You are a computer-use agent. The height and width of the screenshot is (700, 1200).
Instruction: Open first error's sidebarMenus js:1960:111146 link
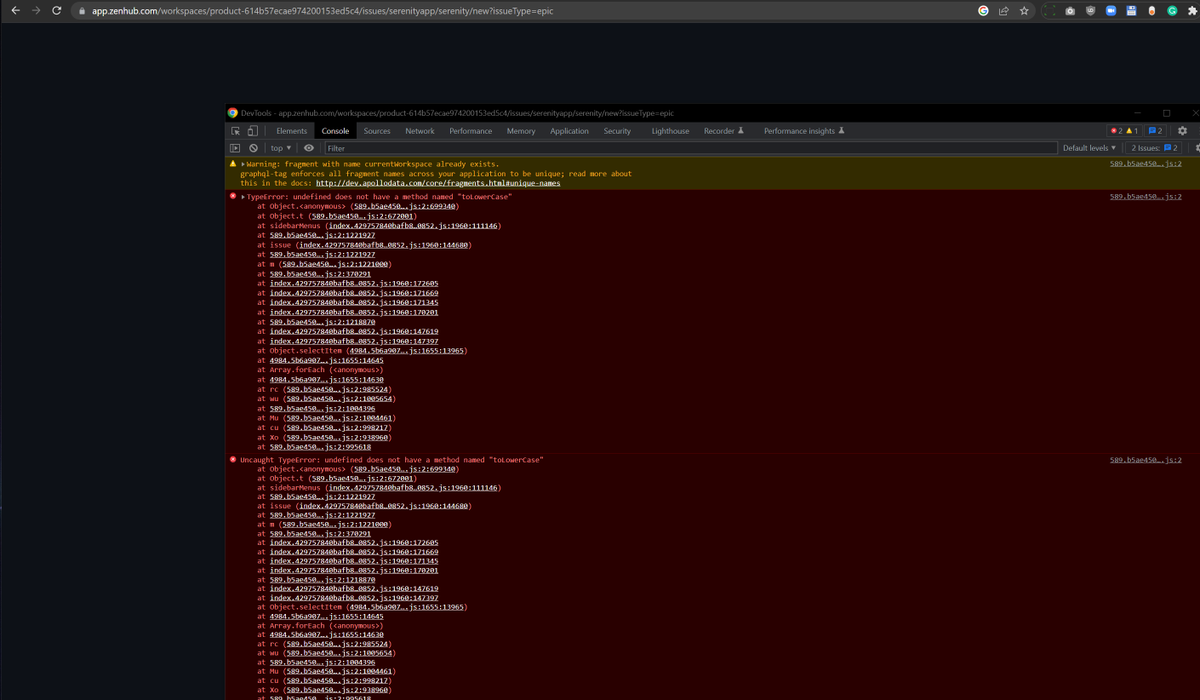tap(413, 226)
